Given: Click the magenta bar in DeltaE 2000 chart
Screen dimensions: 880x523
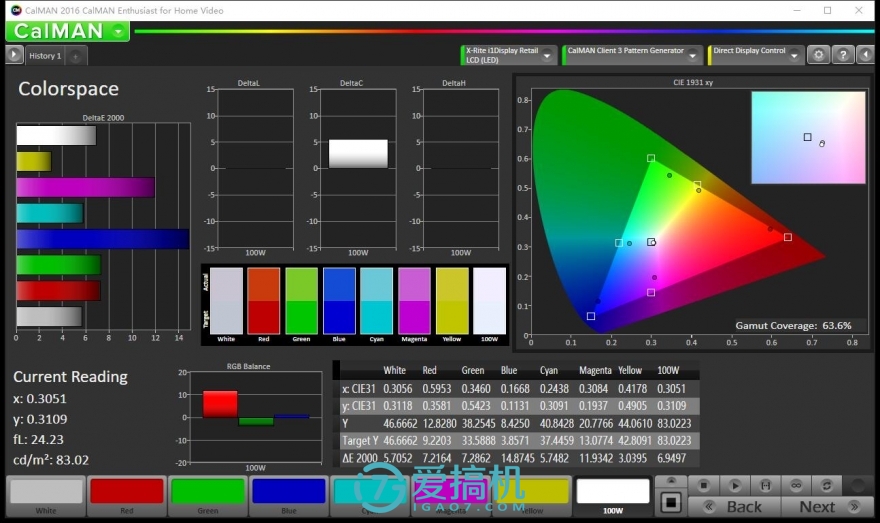Looking at the screenshot, I should click(86, 187).
